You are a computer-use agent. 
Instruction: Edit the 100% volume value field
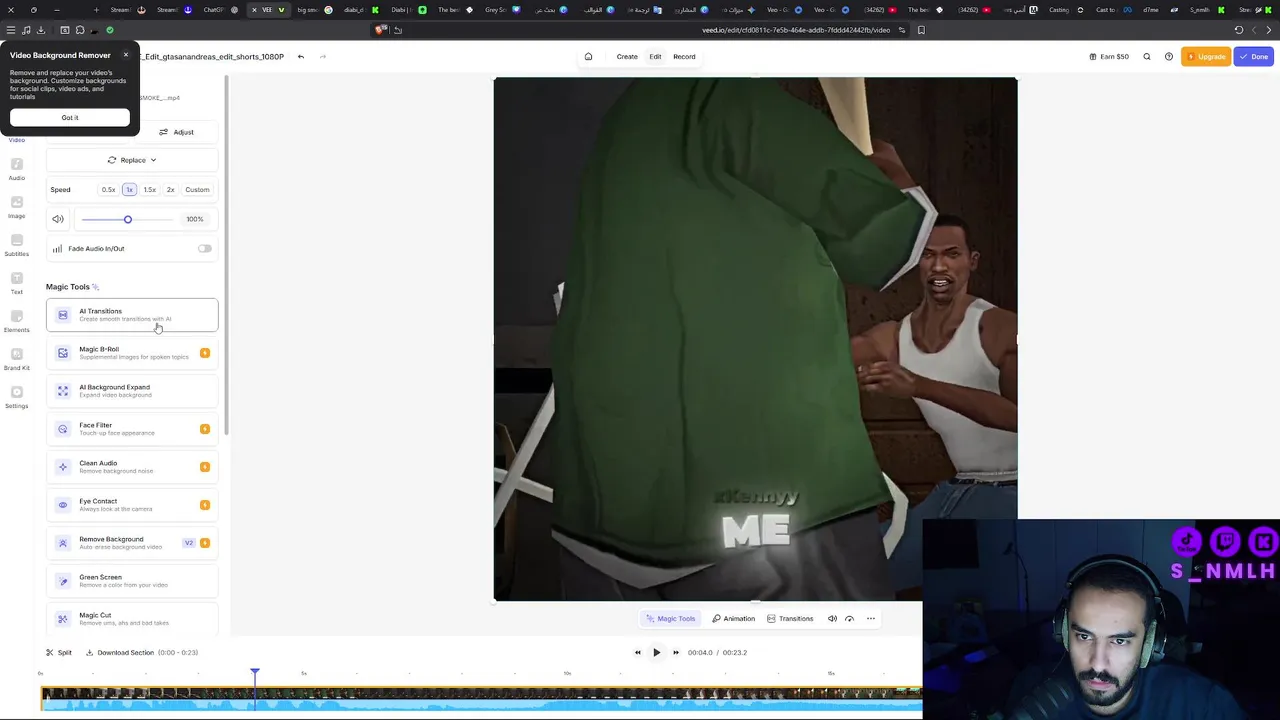coord(195,219)
